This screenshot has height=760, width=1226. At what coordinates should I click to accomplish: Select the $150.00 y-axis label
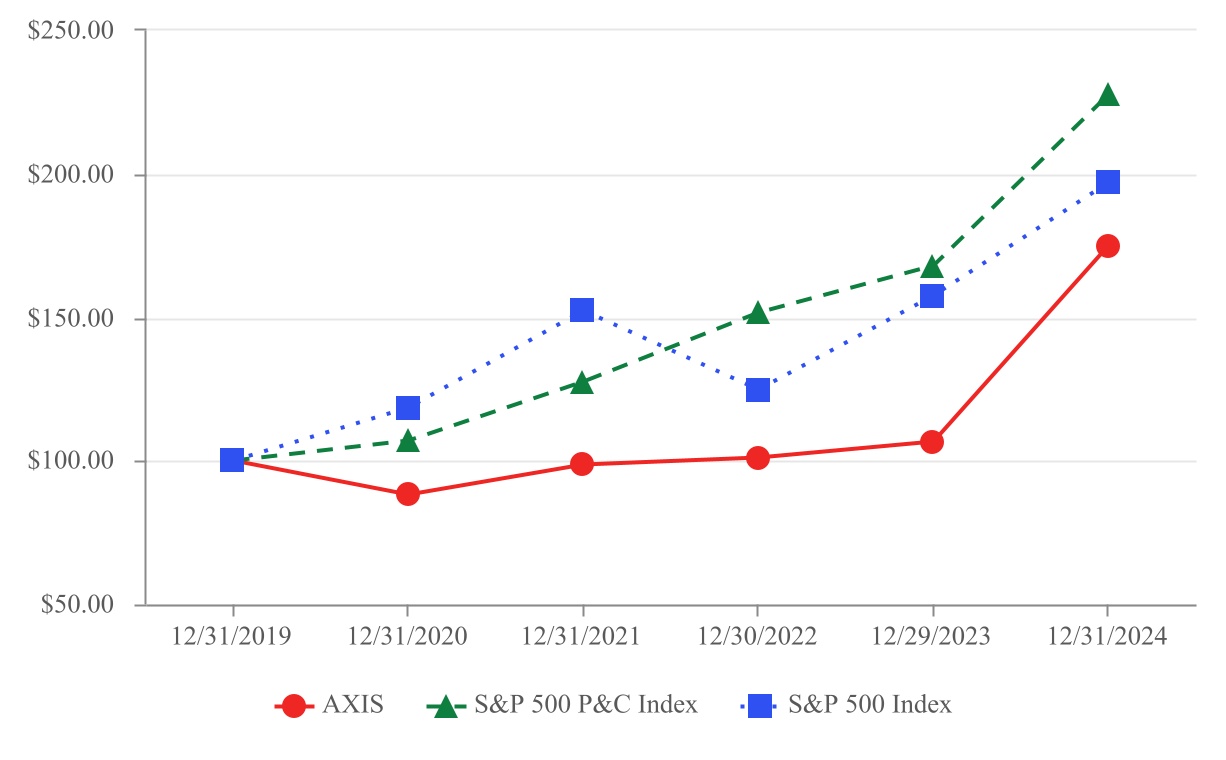(x=72, y=320)
